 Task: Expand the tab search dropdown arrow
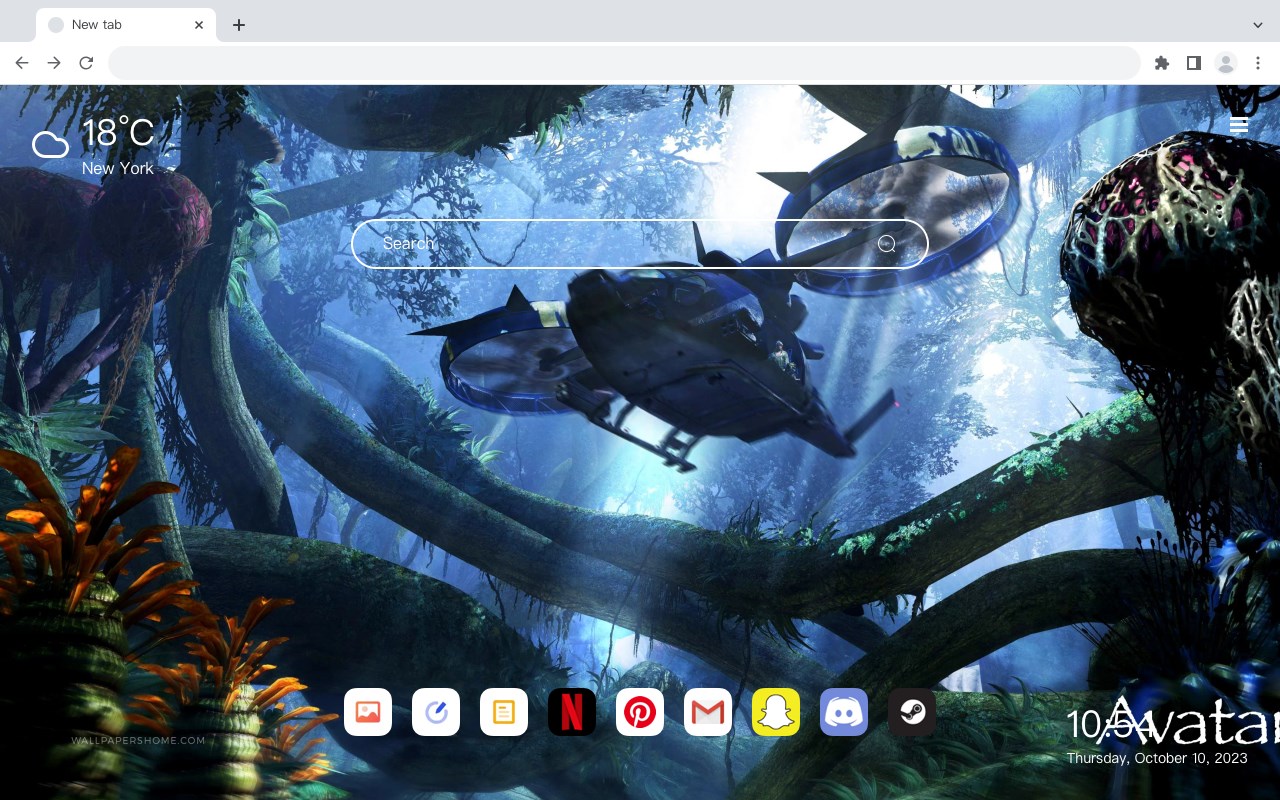pyautogui.click(x=1258, y=25)
